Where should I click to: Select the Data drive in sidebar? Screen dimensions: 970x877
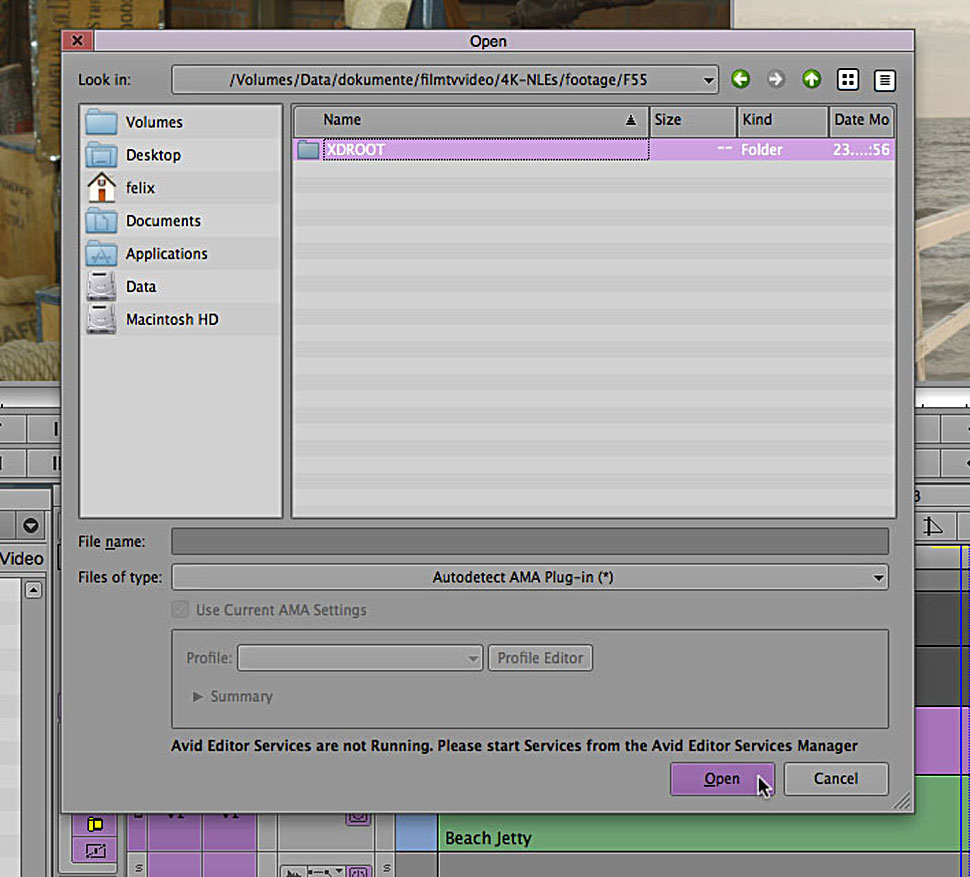coord(140,287)
